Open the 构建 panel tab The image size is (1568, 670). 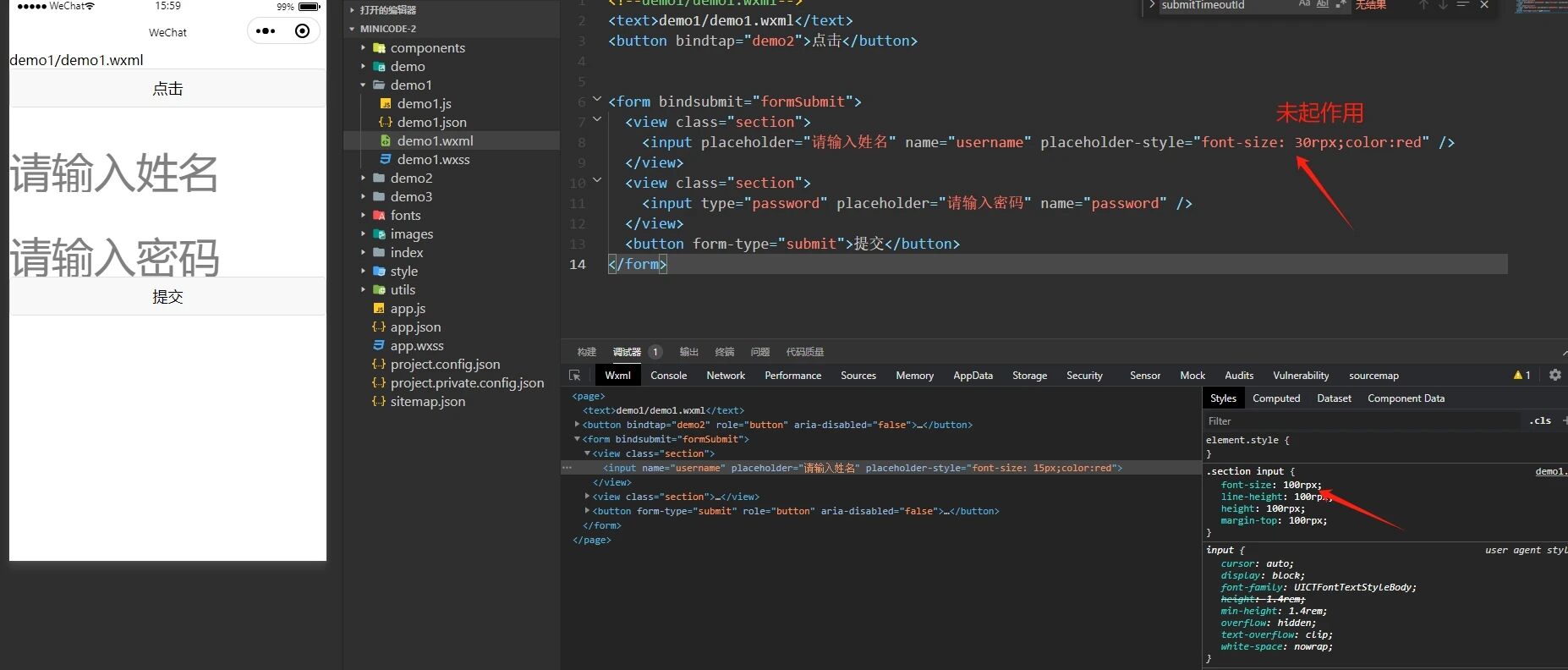(587, 352)
